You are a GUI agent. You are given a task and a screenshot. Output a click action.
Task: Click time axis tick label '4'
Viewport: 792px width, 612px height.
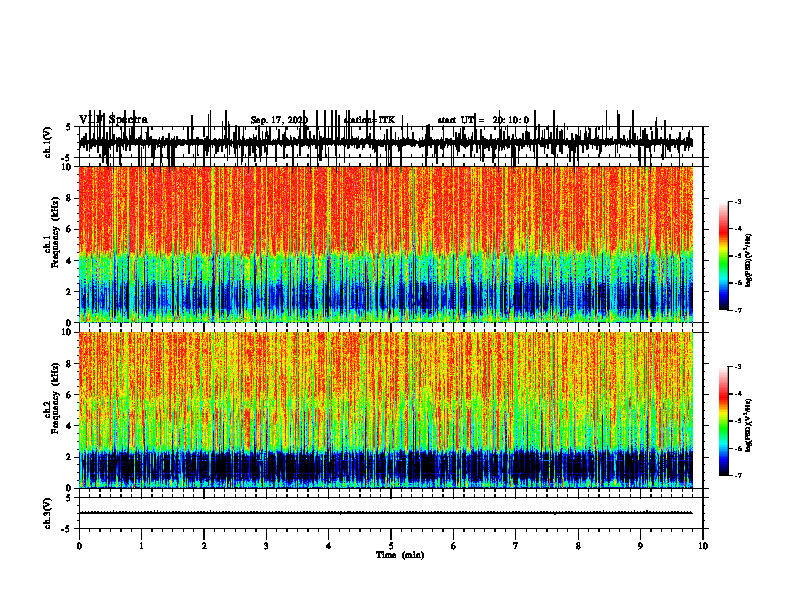click(329, 546)
